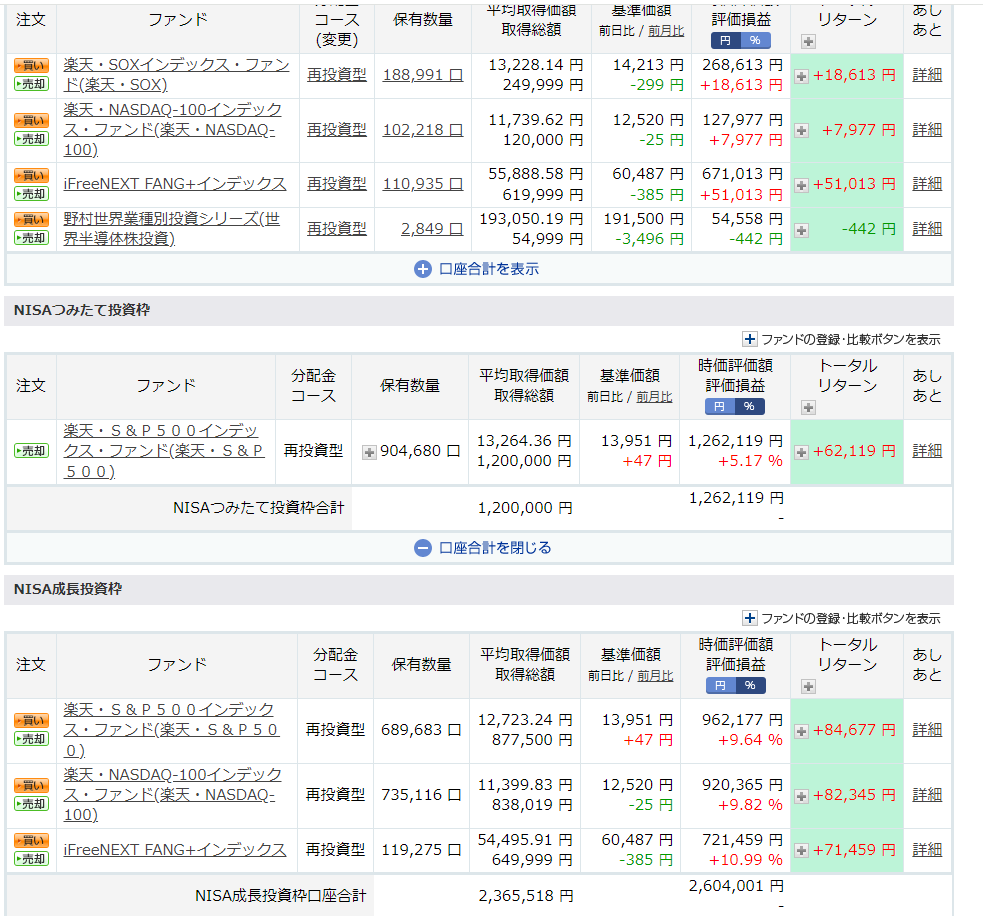Show fund compare buttons in NISA成長投資枠
The height and width of the screenshot is (916, 983).
[841, 618]
